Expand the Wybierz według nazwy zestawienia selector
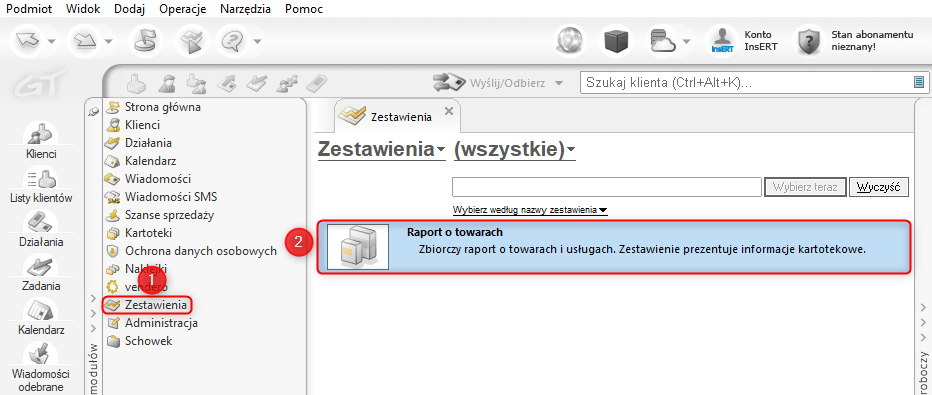Image resolution: width=932 pixels, height=395 pixels. coord(530,210)
